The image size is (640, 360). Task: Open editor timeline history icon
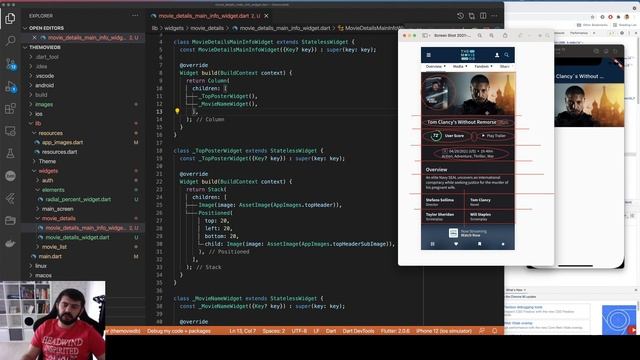[x=460, y=16]
